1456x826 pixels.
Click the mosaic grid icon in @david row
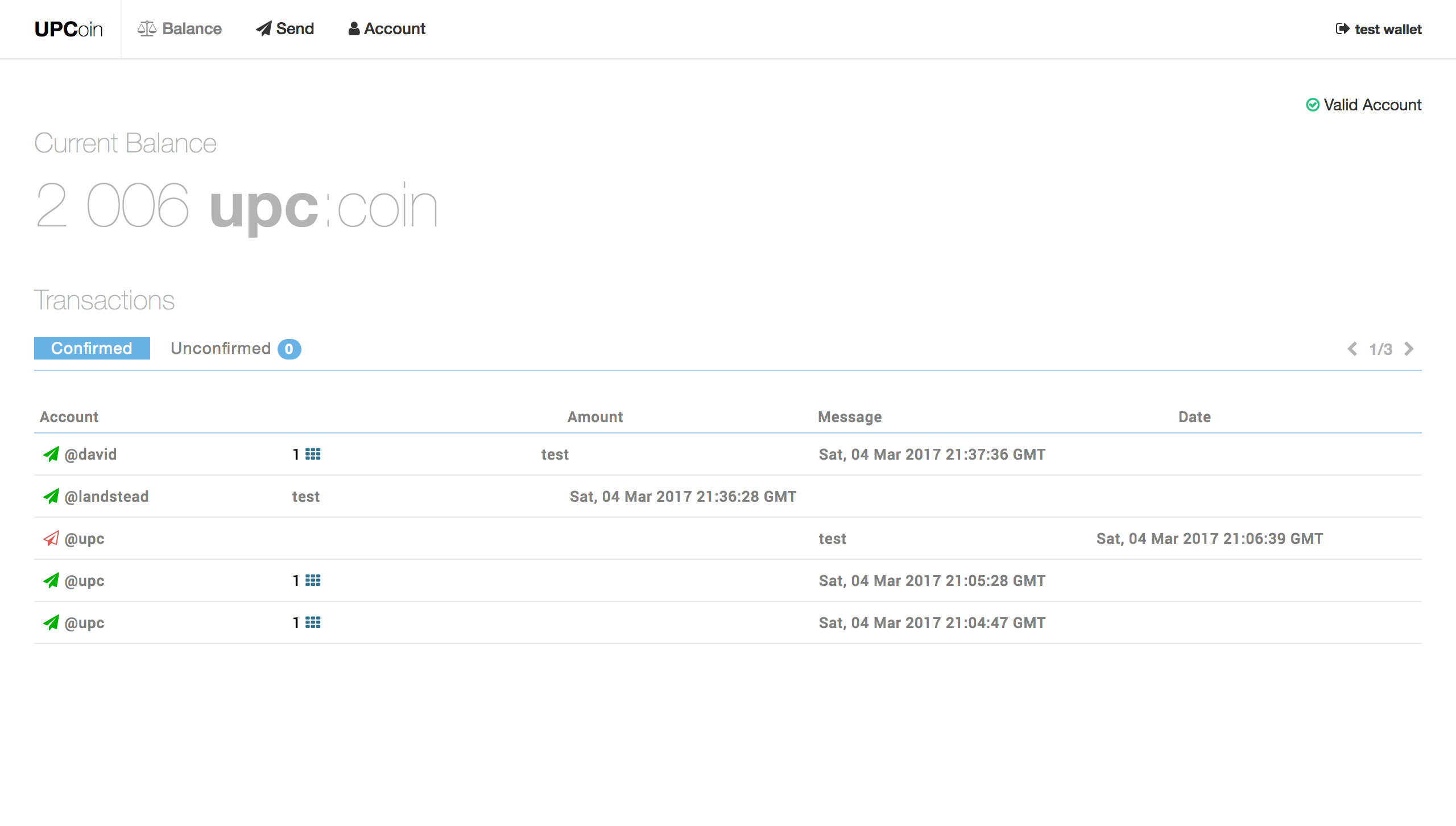point(313,454)
